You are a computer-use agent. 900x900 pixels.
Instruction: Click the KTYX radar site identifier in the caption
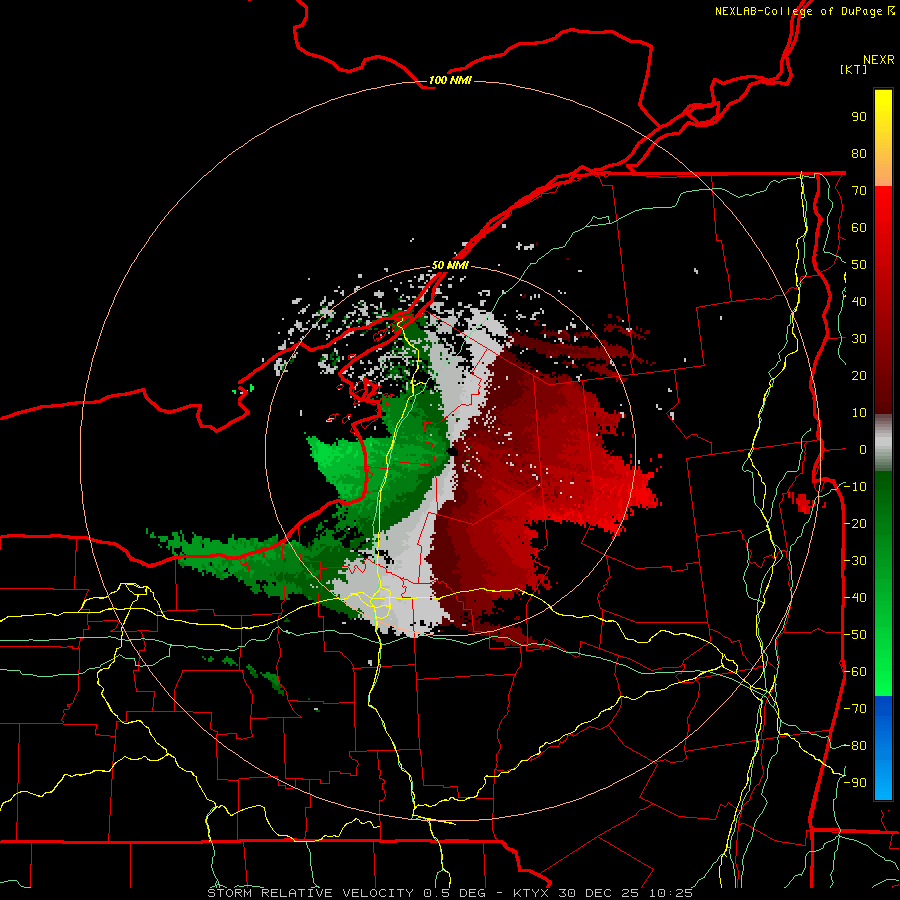coord(531,893)
